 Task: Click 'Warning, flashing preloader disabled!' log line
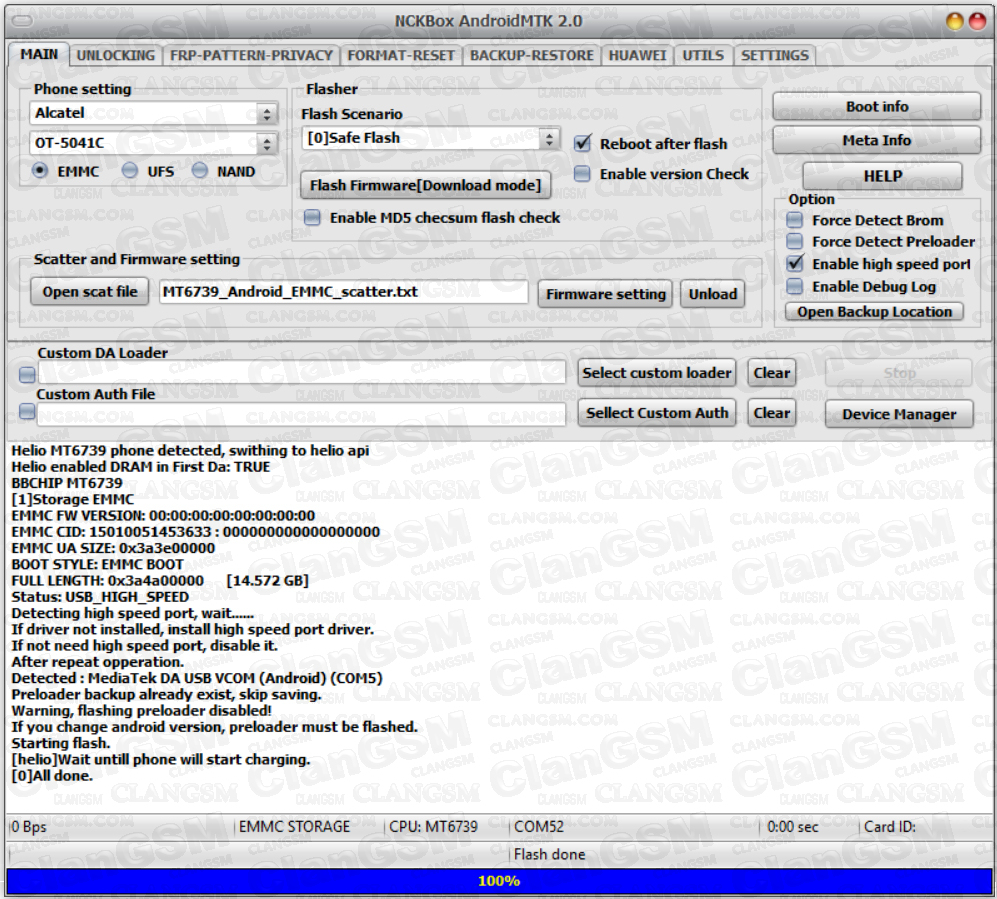pos(141,710)
